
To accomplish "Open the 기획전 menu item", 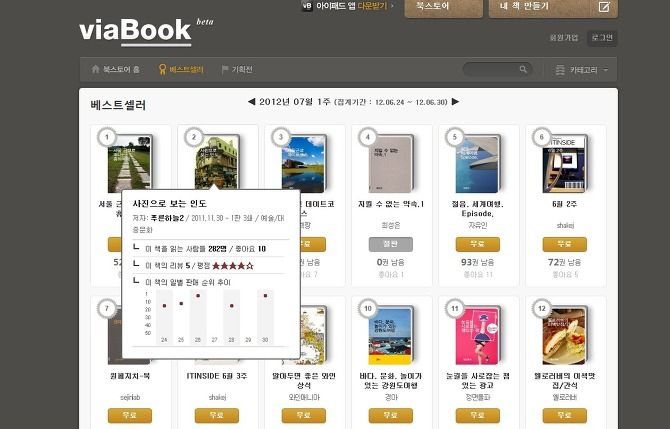I will coord(237,69).
